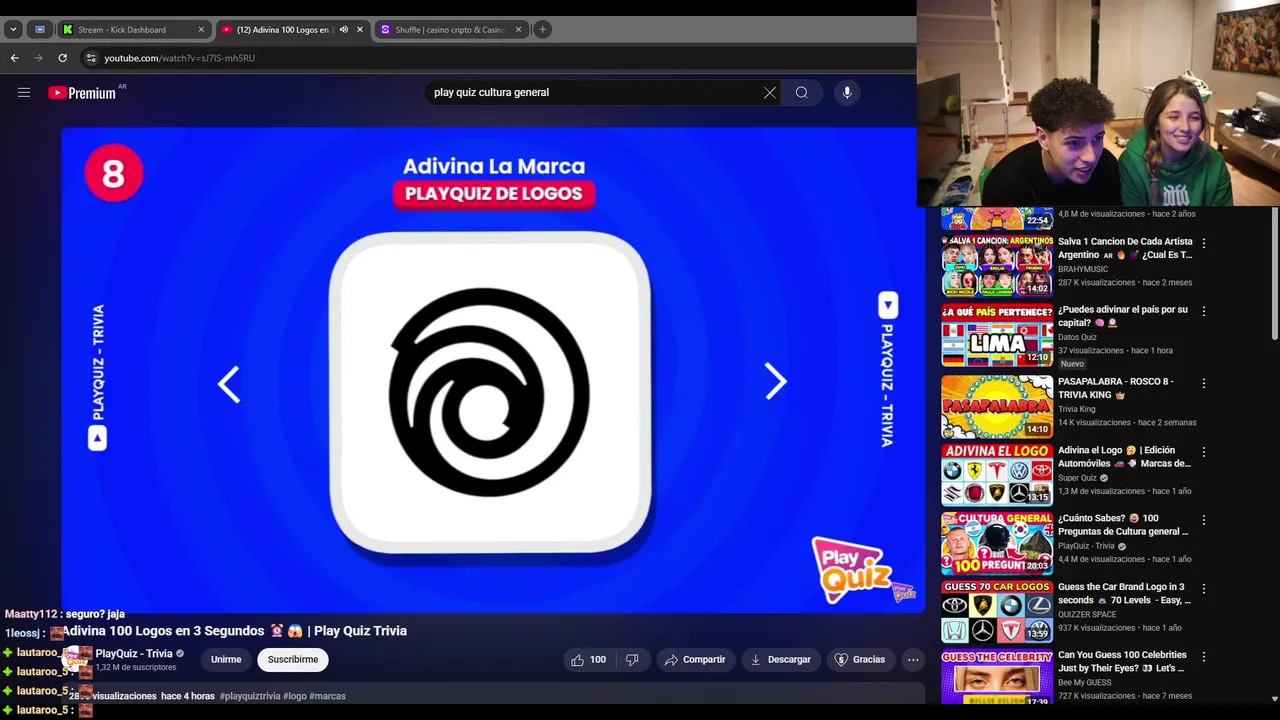
Task: Close the Stream - Kick Dashboard tab
Action: [x=201, y=29]
